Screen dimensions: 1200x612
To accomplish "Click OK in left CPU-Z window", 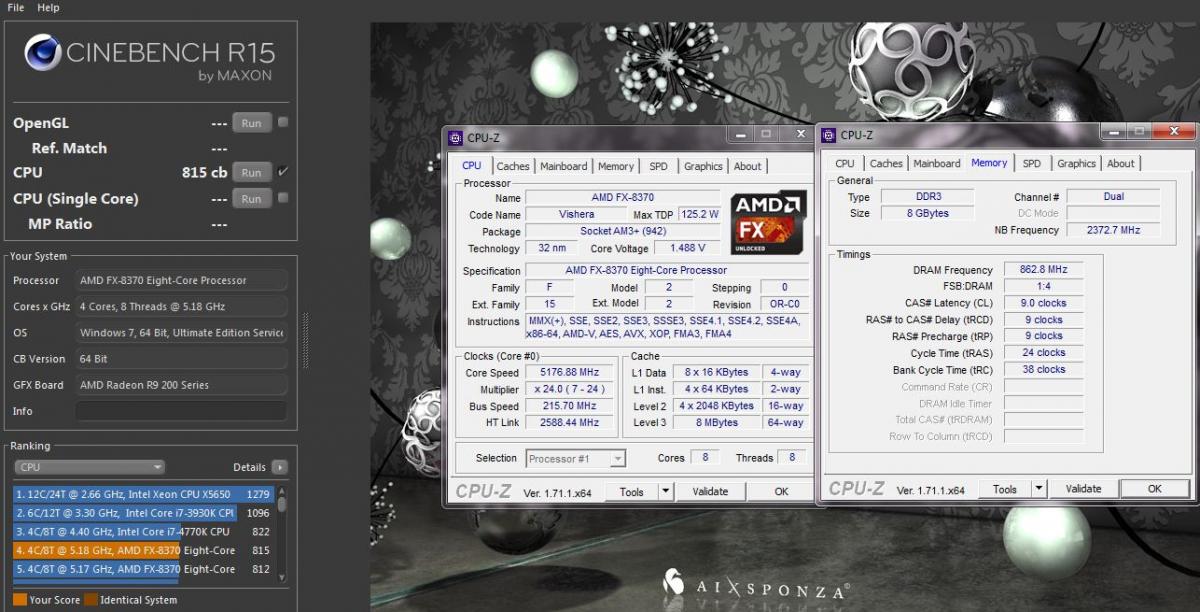I will 781,491.
